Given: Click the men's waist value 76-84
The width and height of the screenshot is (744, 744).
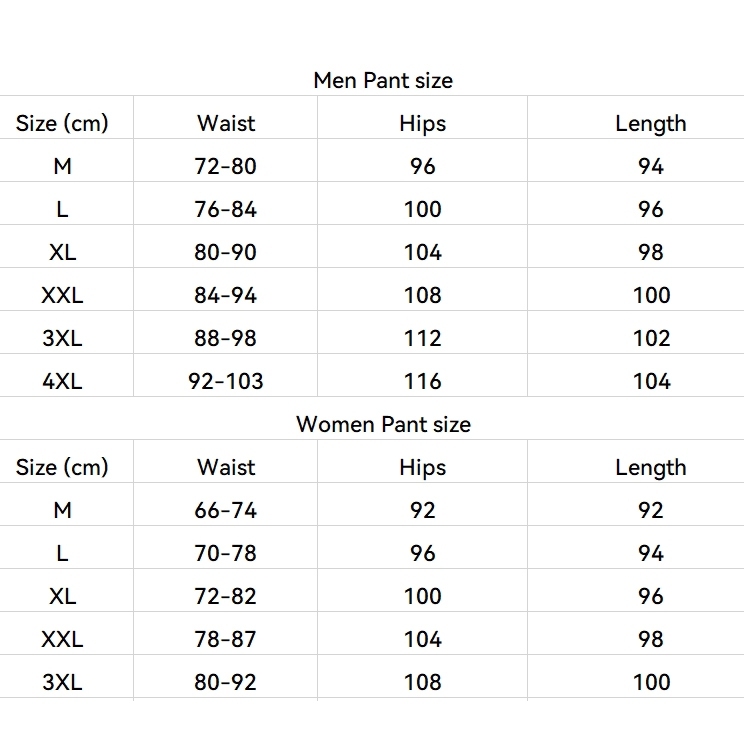Looking at the screenshot, I should coord(226,209).
